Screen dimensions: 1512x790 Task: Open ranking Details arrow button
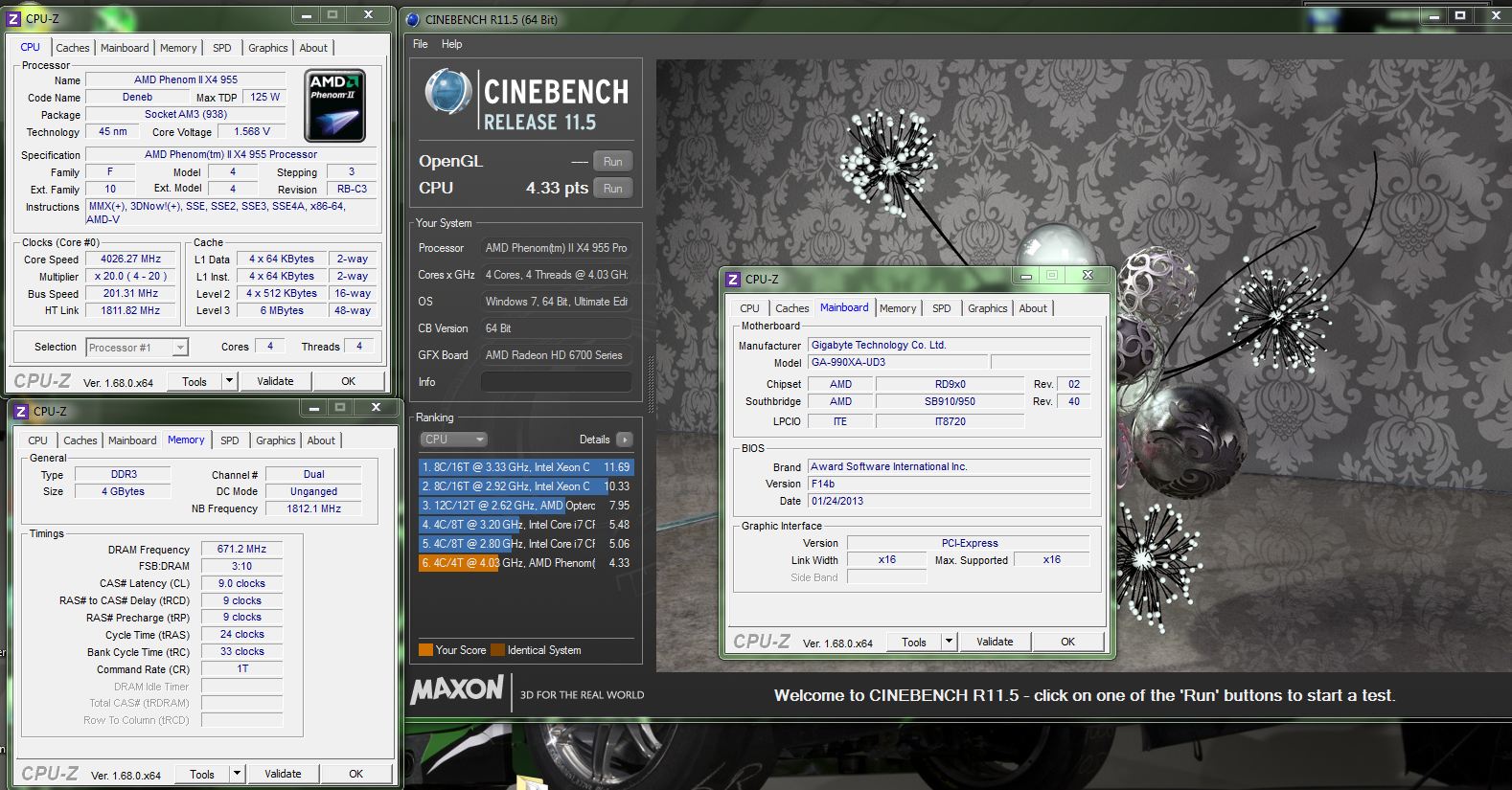coord(625,440)
